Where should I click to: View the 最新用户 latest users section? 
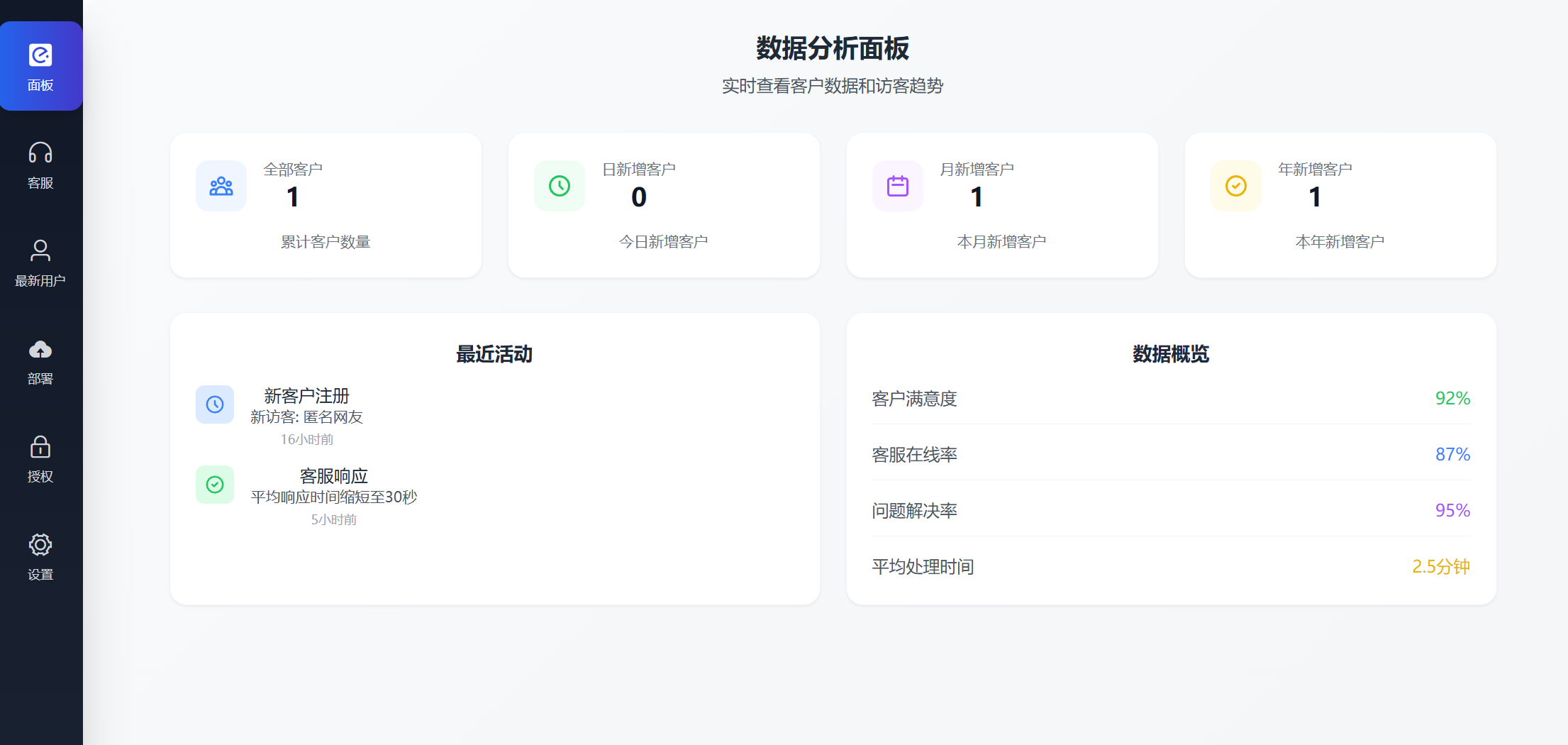click(x=40, y=263)
